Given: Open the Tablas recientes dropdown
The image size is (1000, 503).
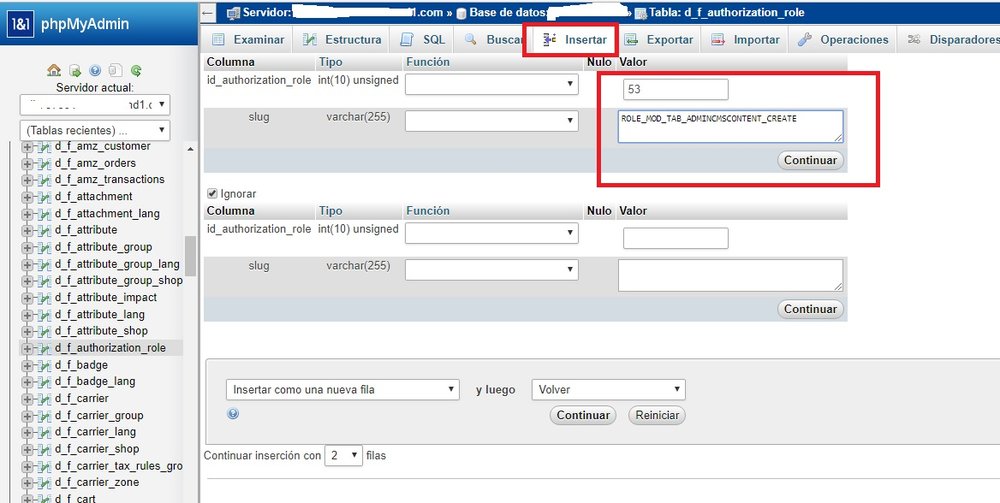Looking at the screenshot, I should pyautogui.click(x=95, y=130).
